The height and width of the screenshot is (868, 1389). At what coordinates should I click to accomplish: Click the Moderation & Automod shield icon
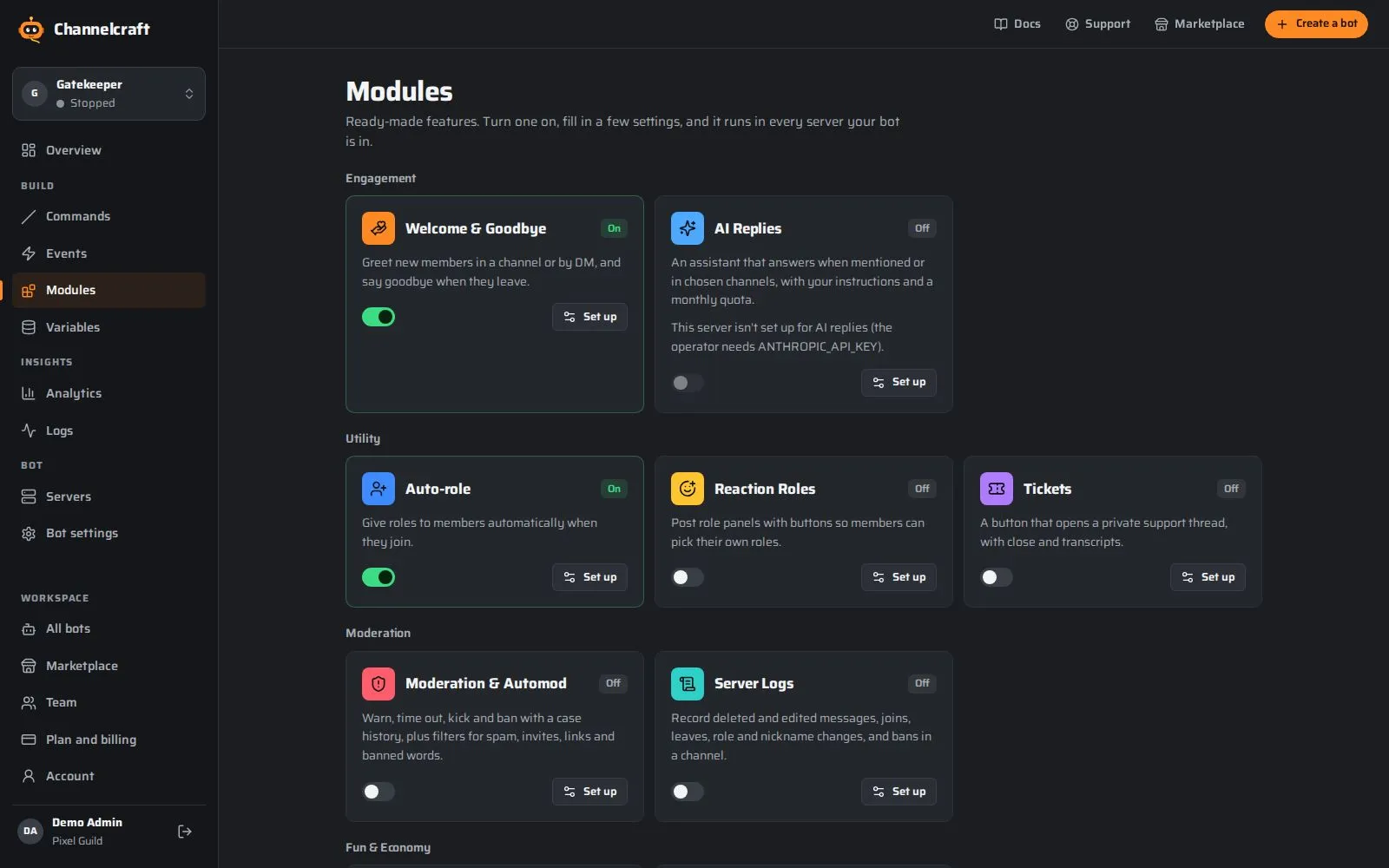tap(379, 684)
